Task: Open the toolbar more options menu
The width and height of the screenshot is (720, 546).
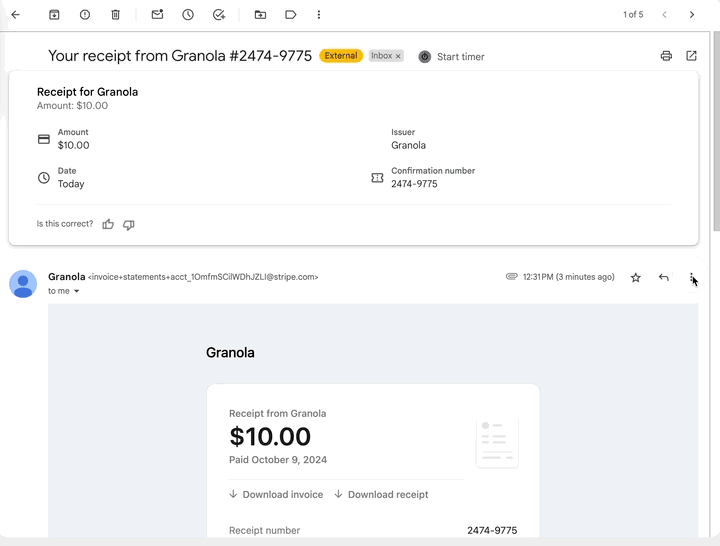Action: (x=319, y=15)
